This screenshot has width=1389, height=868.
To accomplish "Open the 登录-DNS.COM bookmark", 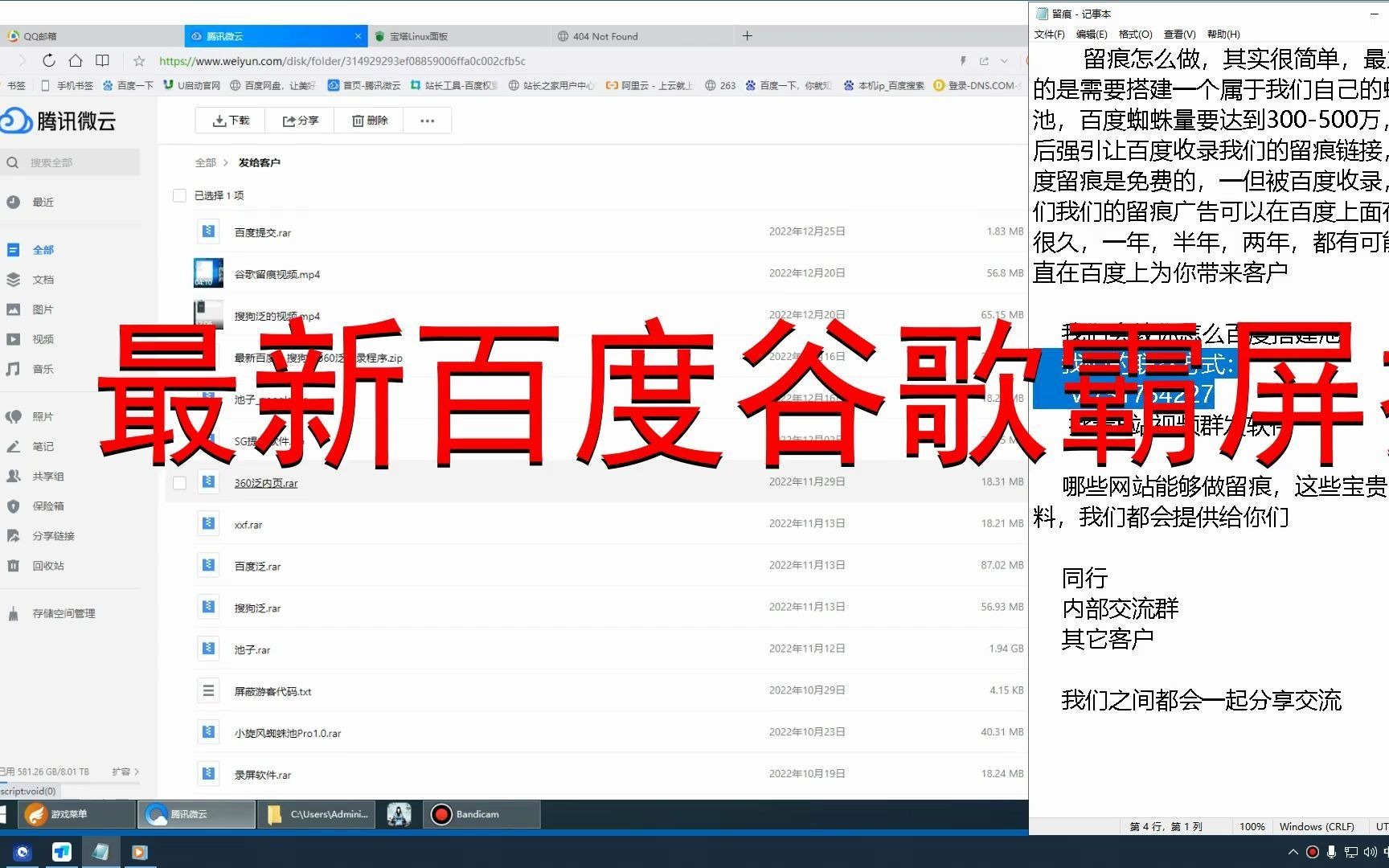I will pos(976,85).
